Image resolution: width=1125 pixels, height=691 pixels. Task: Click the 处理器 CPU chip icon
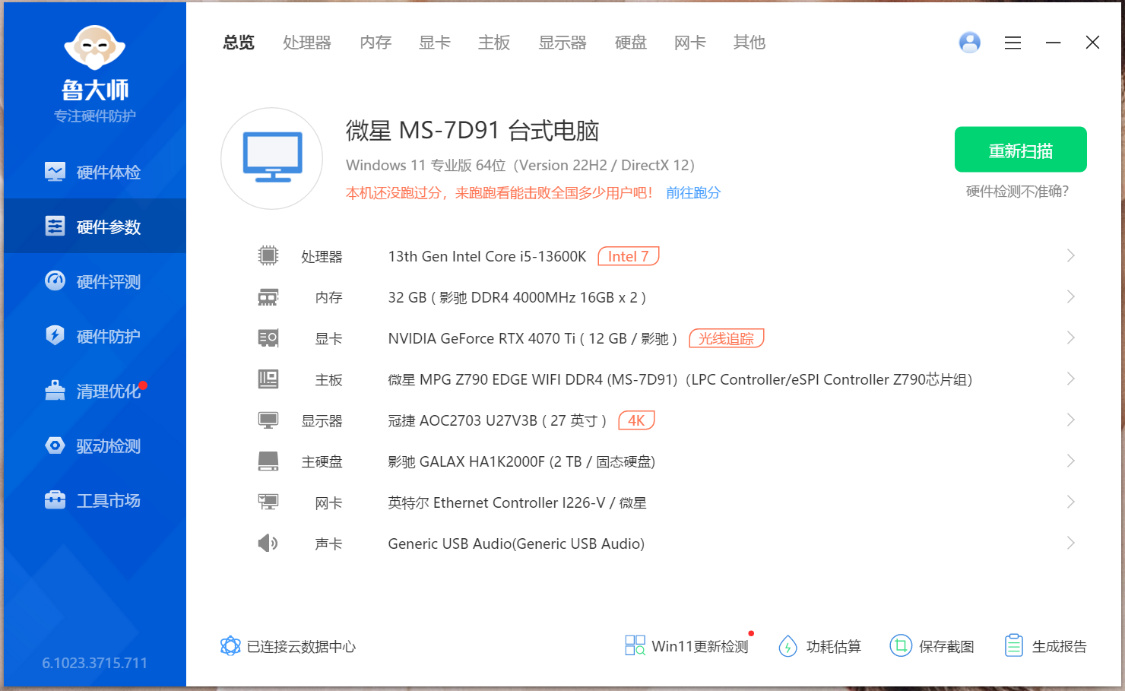(x=268, y=255)
